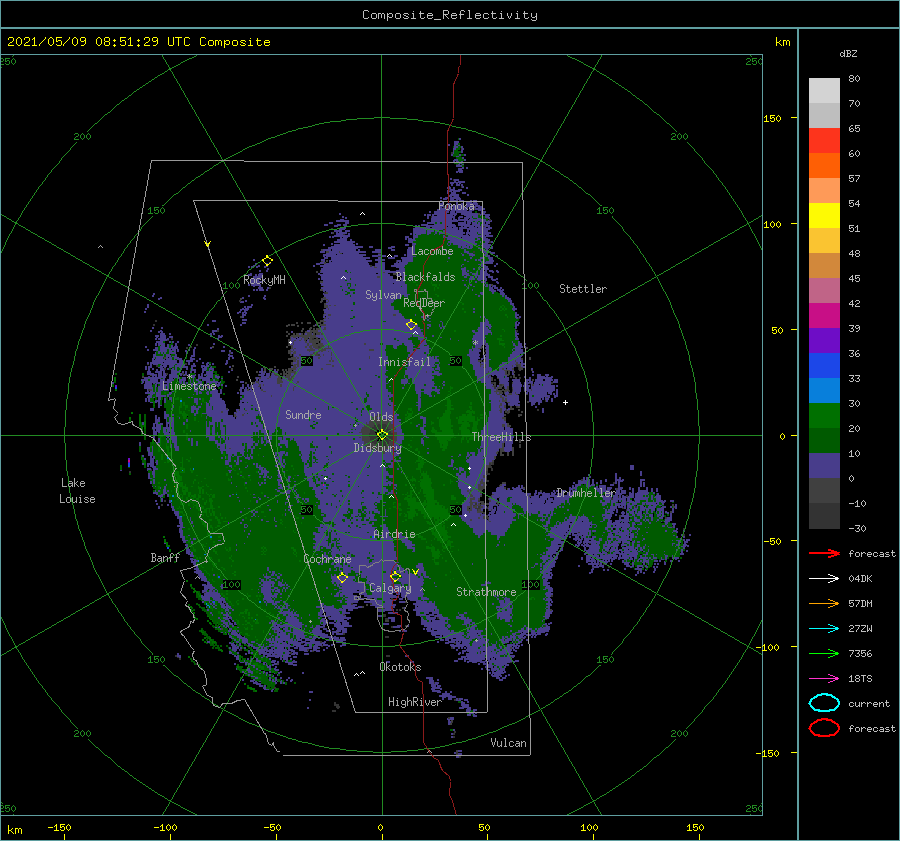Image resolution: width=900 pixels, height=841 pixels.
Task: Click the cyan 'current' ellipse legend icon
Action: (824, 703)
